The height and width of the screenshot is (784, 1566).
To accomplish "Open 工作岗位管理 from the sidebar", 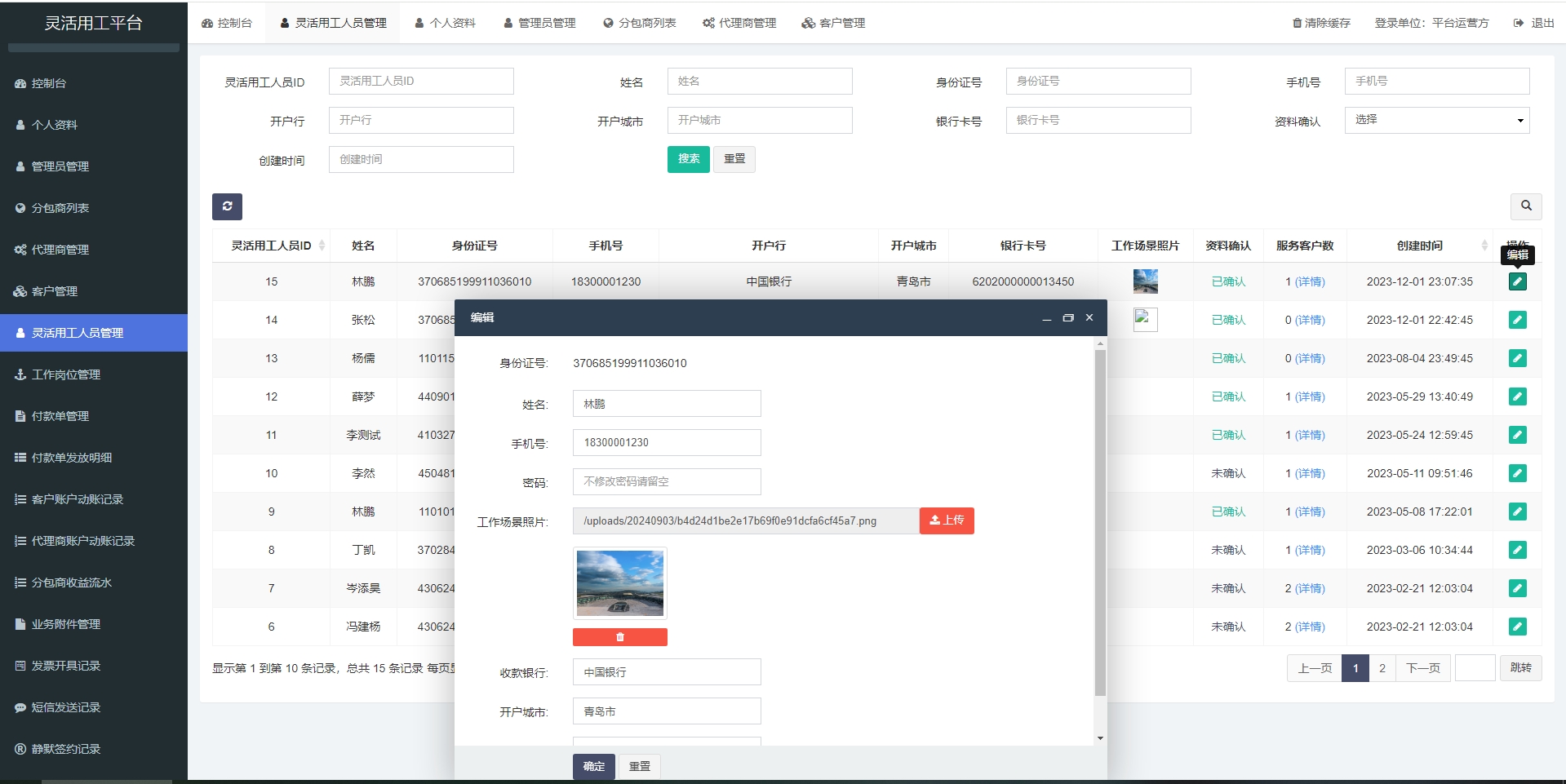I will 20,374.
